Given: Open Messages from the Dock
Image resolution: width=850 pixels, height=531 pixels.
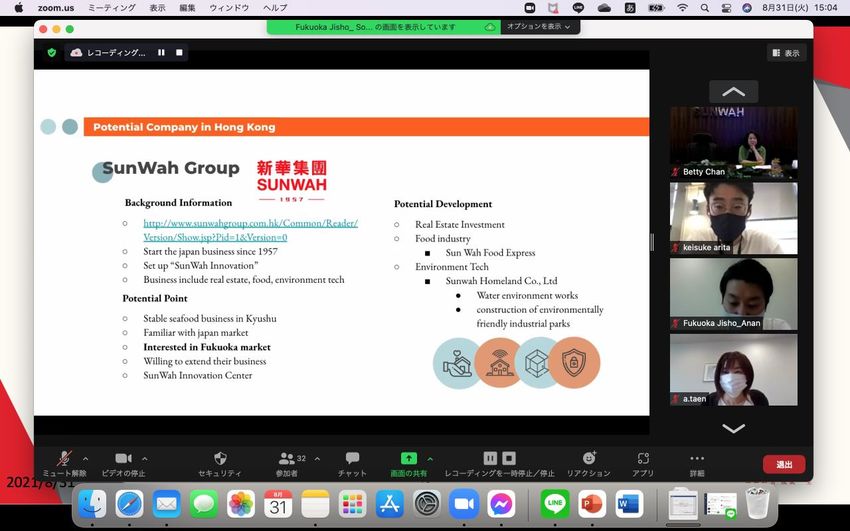Looking at the screenshot, I should 204,504.
